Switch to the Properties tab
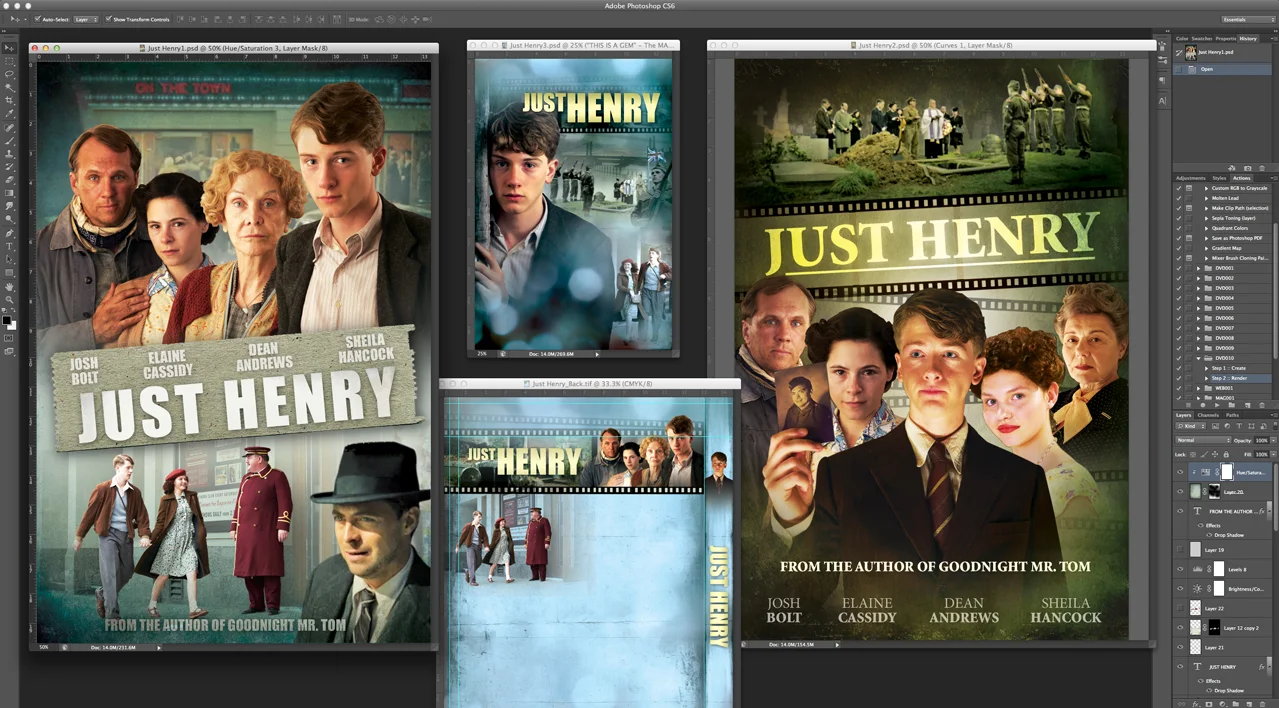1279x708 pixels. coord(1226,39)
